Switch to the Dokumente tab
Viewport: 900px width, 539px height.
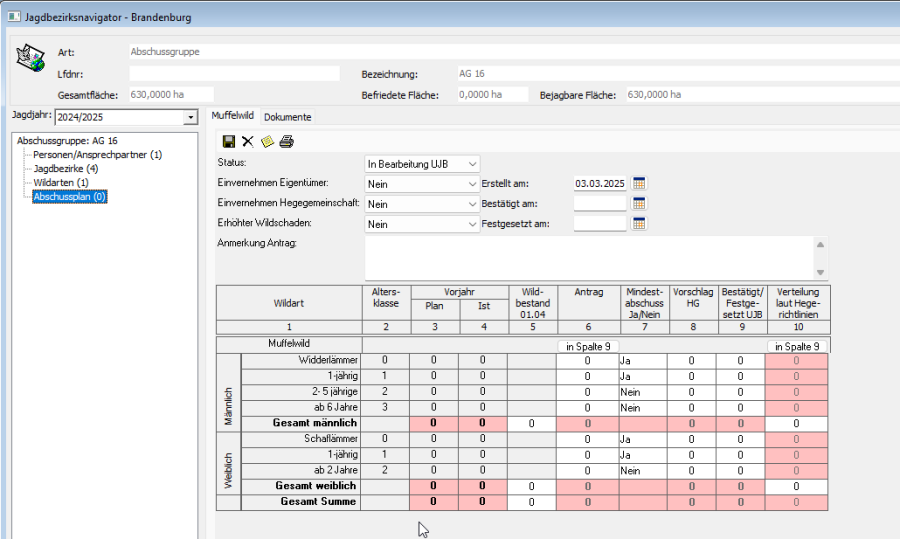pyautogui.click(x=287, y=117)
